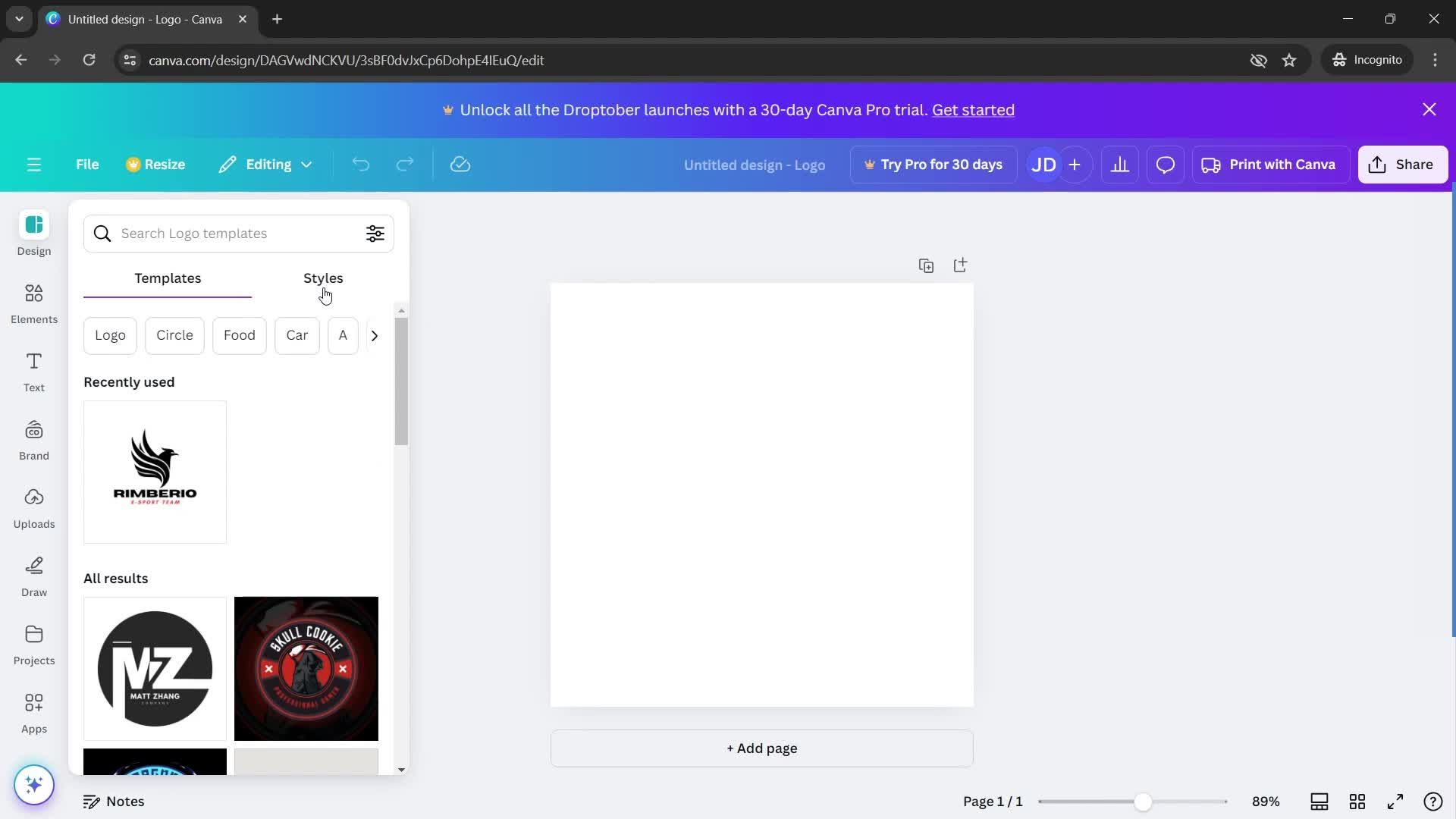Select the Rimberio recently used template
This screenshot has height=819, width=1456.
(x=155, y=472)
